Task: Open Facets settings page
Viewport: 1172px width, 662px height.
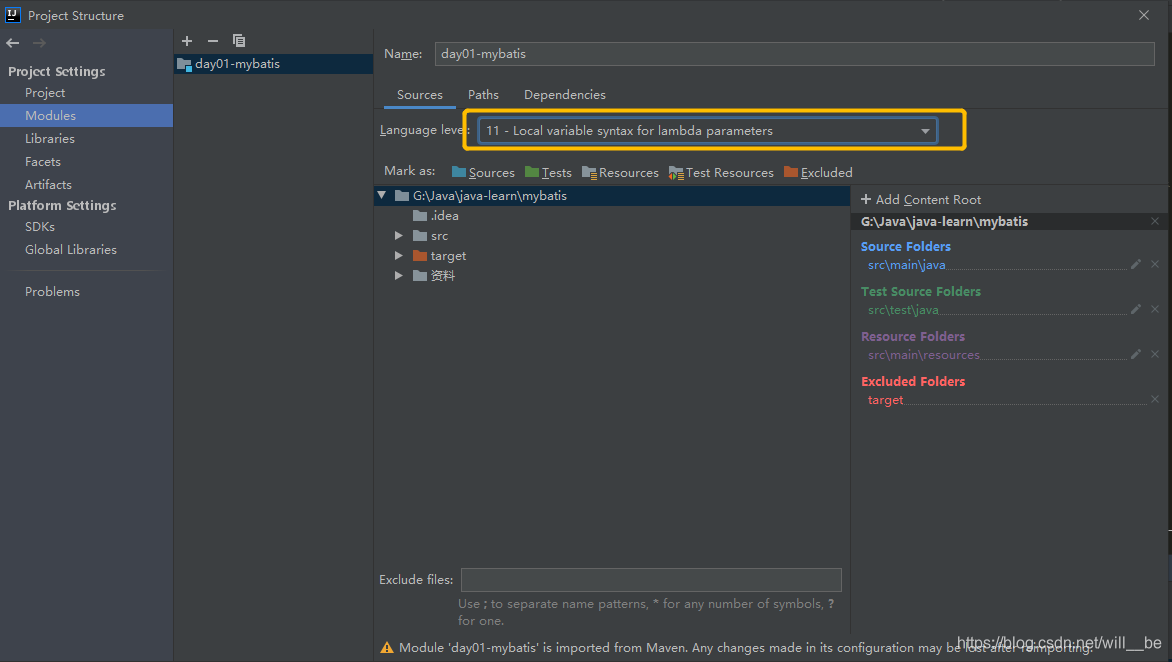Action: tap(43, 161)
